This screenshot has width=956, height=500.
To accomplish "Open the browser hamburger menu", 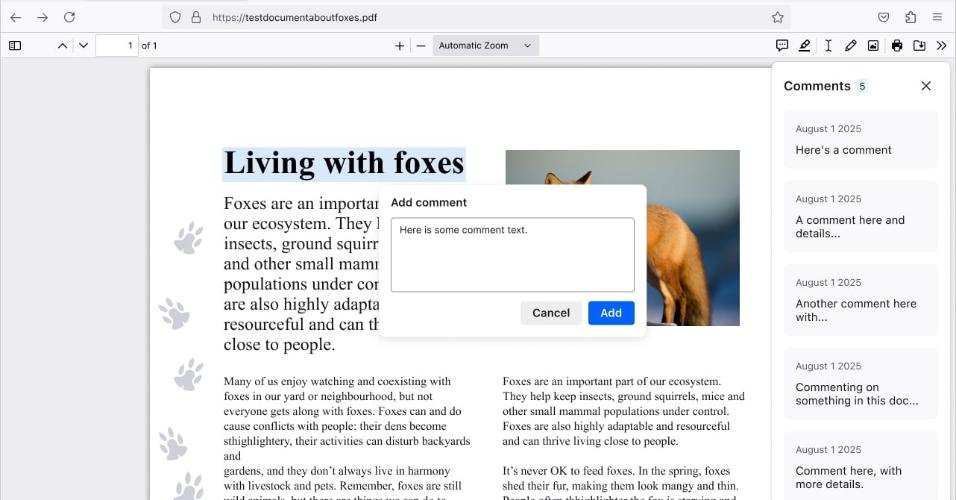I will point(937,17).
